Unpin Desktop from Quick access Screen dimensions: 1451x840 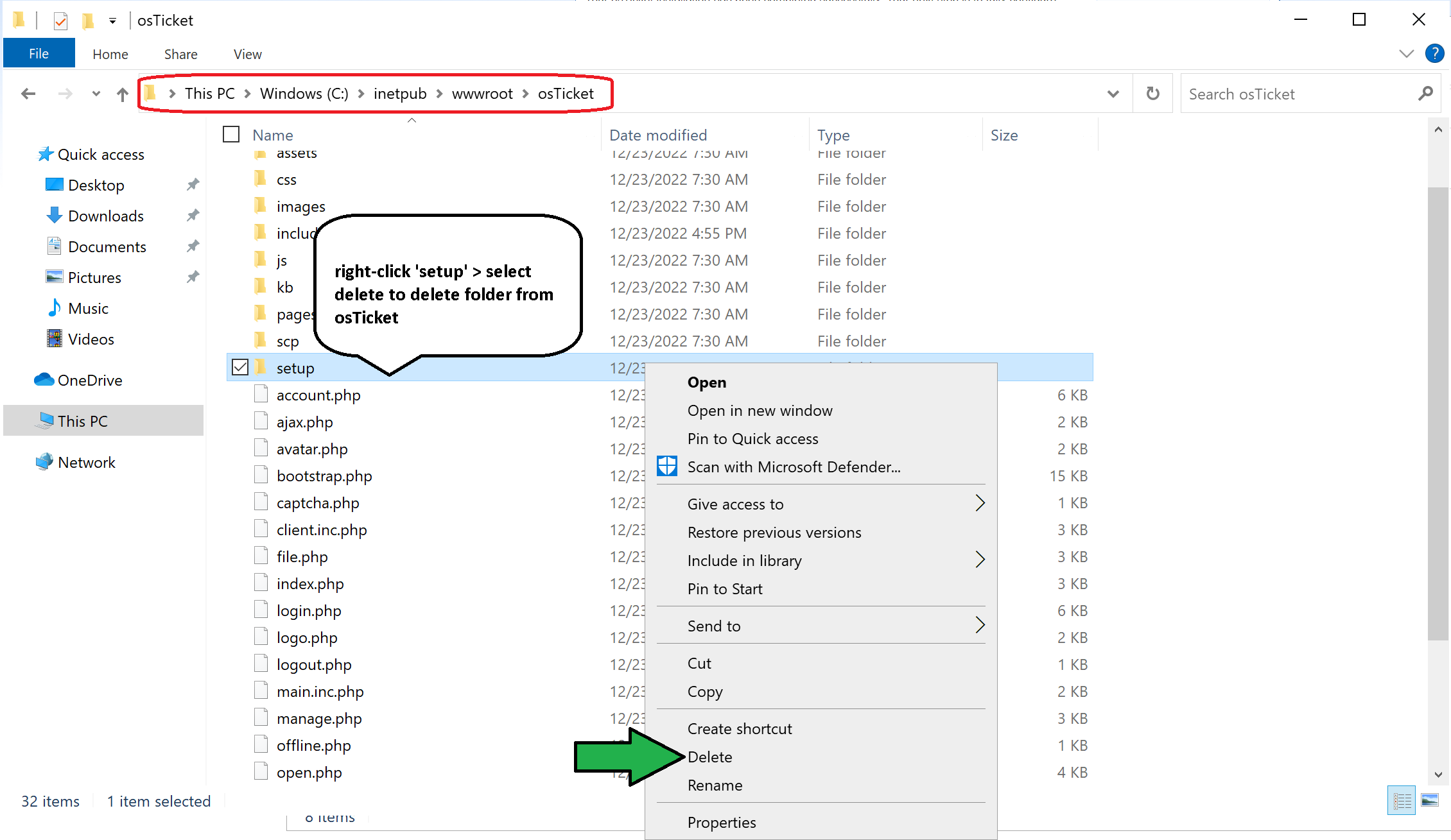pos(193,185)
